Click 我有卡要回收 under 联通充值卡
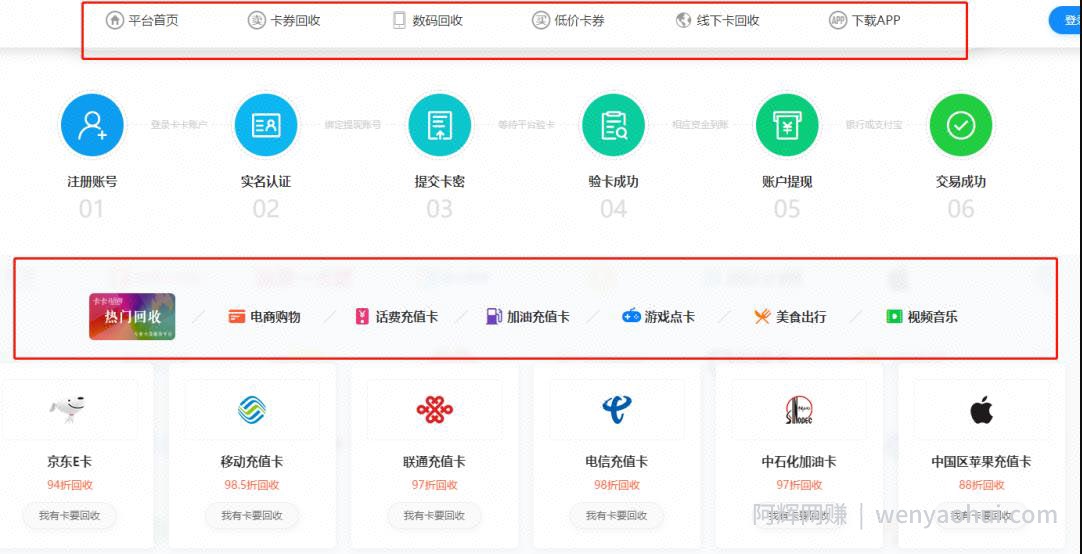The width and height of the screenshot is (1082, 554). [434, 515]
